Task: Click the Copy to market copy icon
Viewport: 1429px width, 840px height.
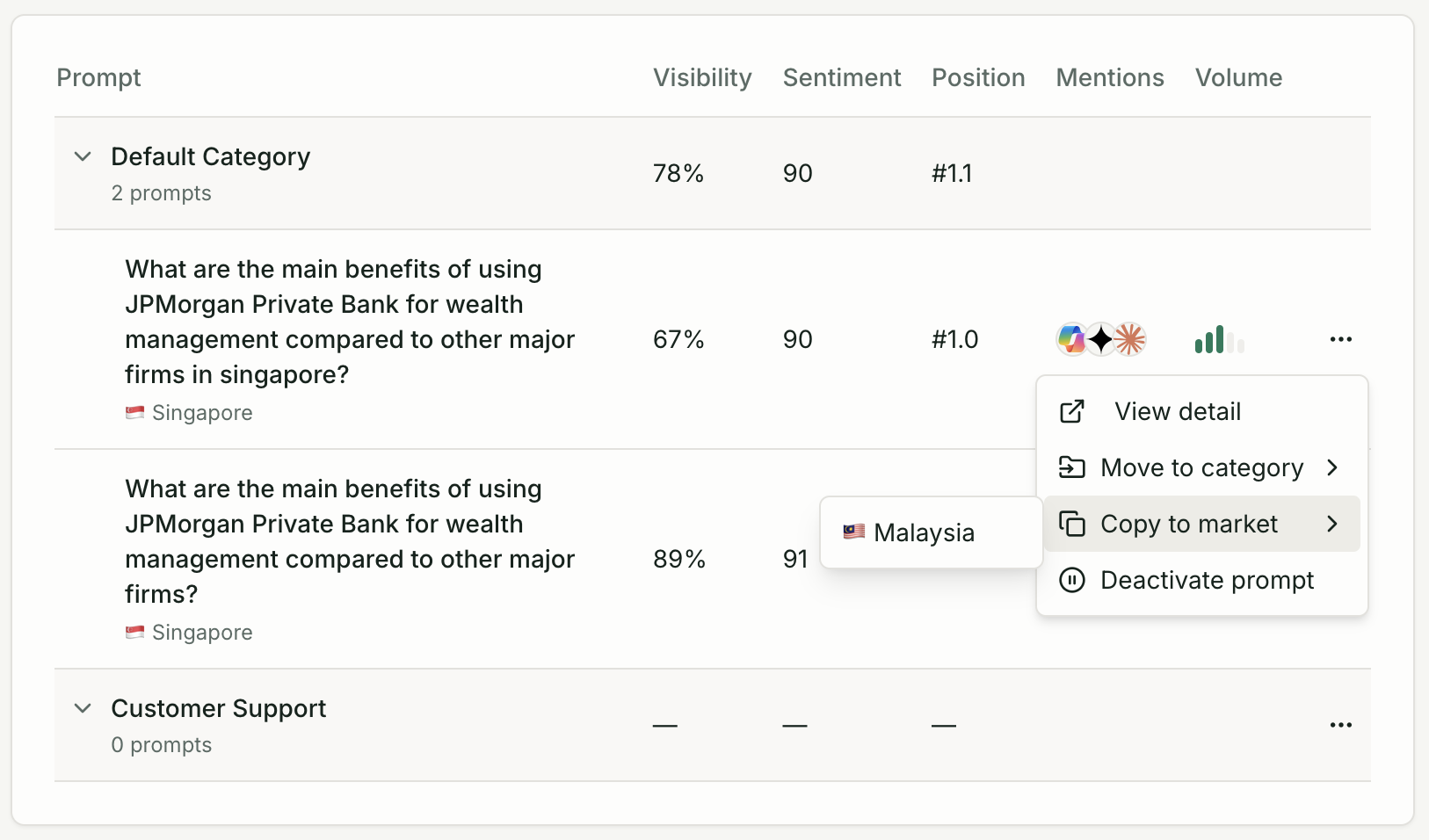Action: [x=1071, y=524]
